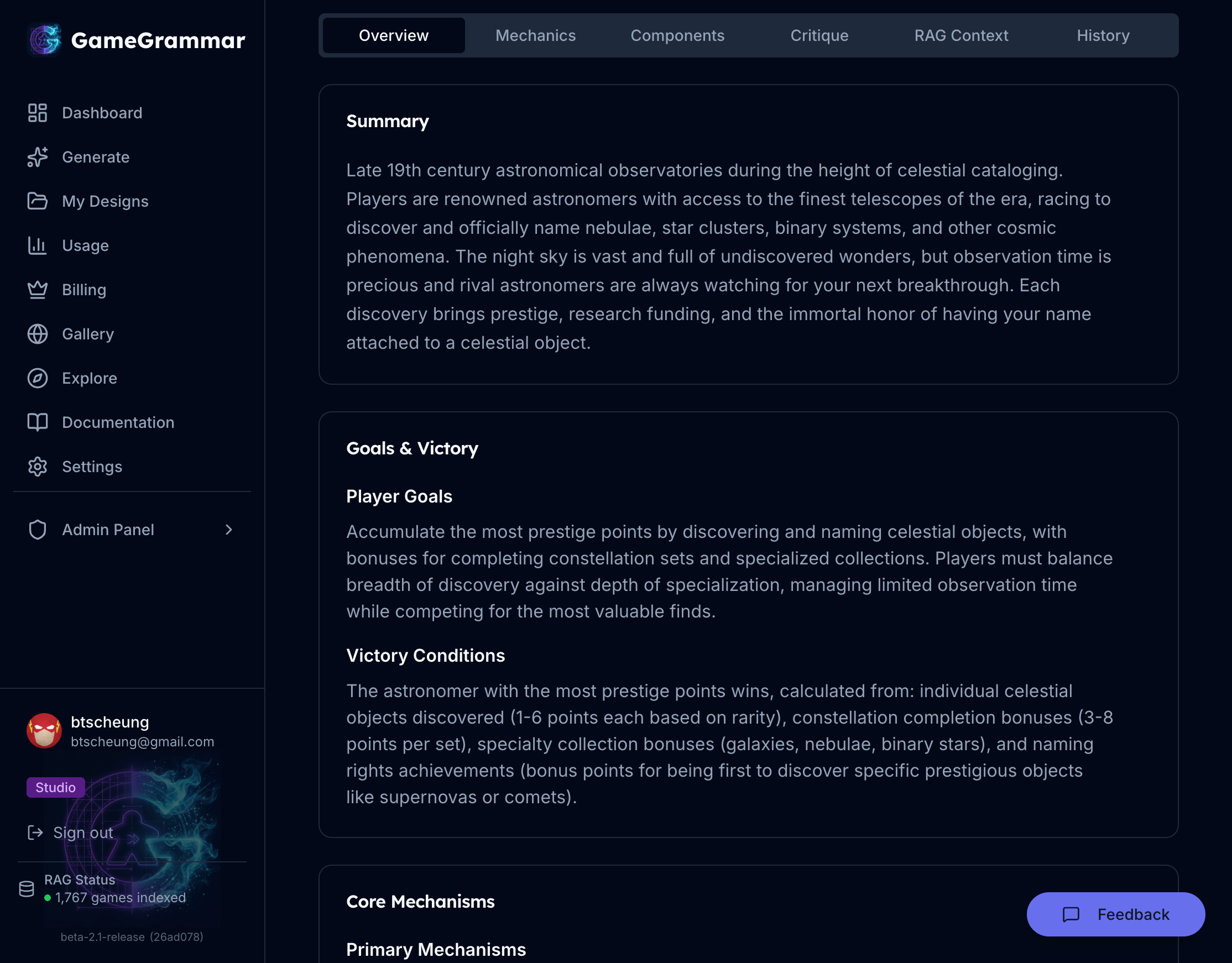1232x963 pixels.
Task: Open the Gallery globe icon
Action: pyautogui.click(x=37, y=334)
